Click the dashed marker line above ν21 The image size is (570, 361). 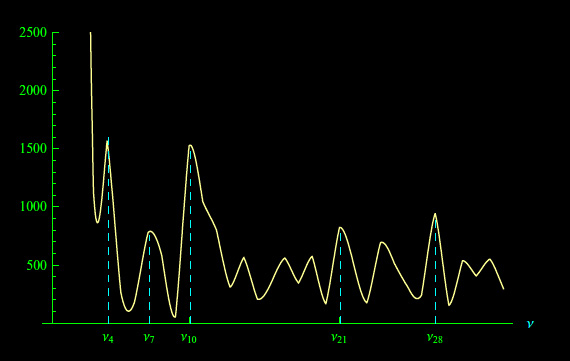[x=340, y=277]
